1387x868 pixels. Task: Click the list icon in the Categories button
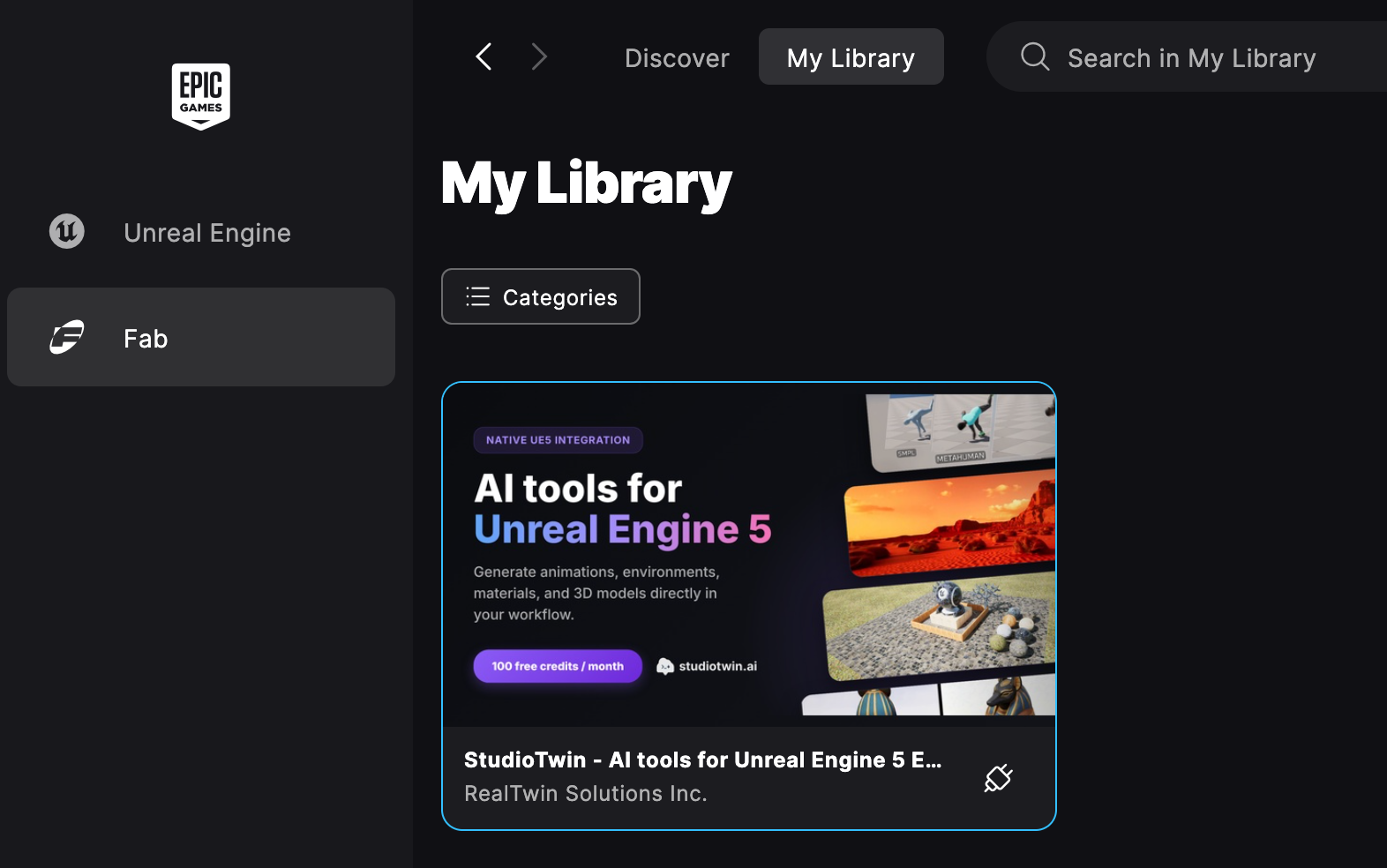[477, 297]
